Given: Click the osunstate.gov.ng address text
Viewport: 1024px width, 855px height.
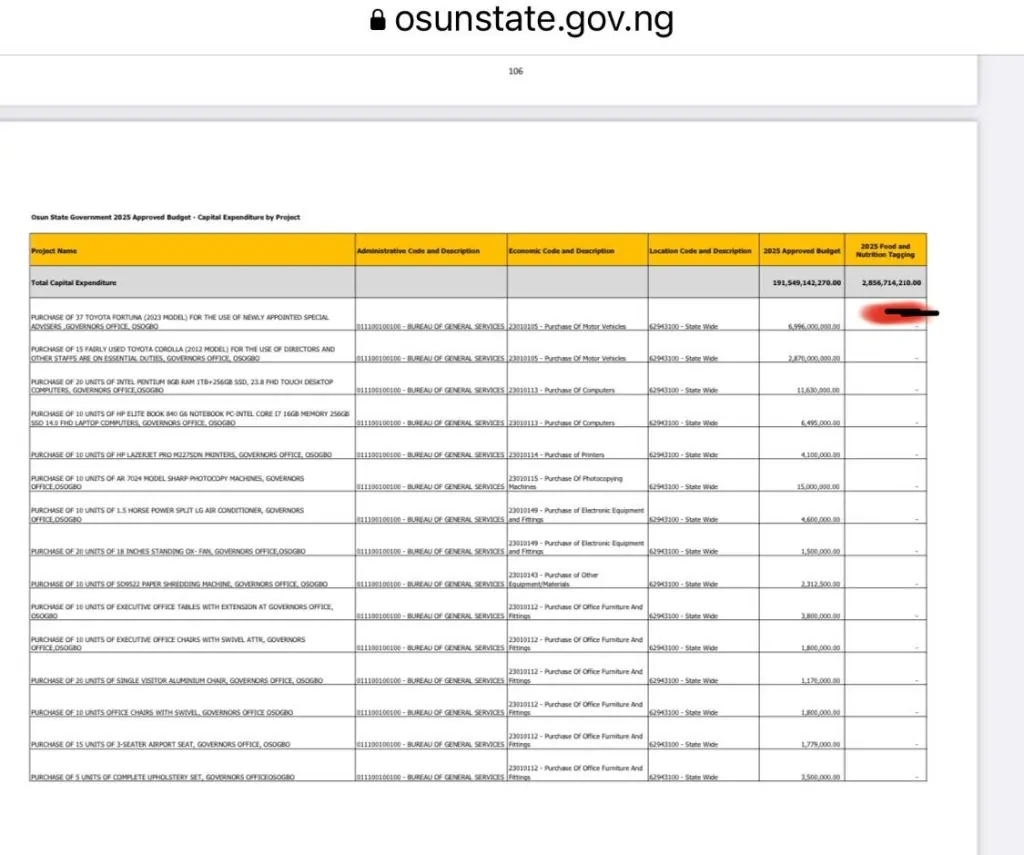Looking at the screenshot, I should pyautogui.click(x=533, y=20).
